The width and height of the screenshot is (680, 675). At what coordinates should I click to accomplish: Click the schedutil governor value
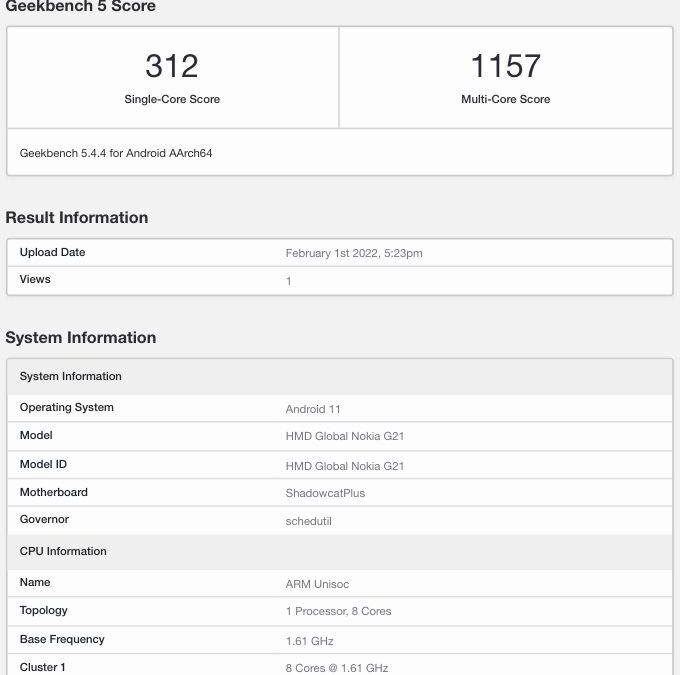point(308,521)
